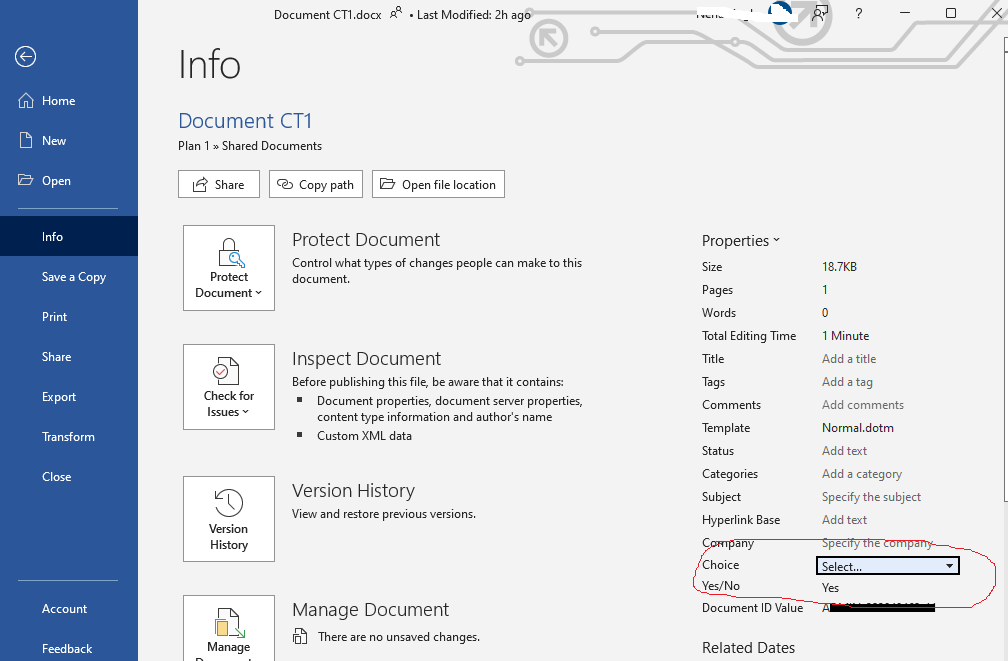Click the Home house icon in sidebar
1008x661 pixels.
point(26,100)
